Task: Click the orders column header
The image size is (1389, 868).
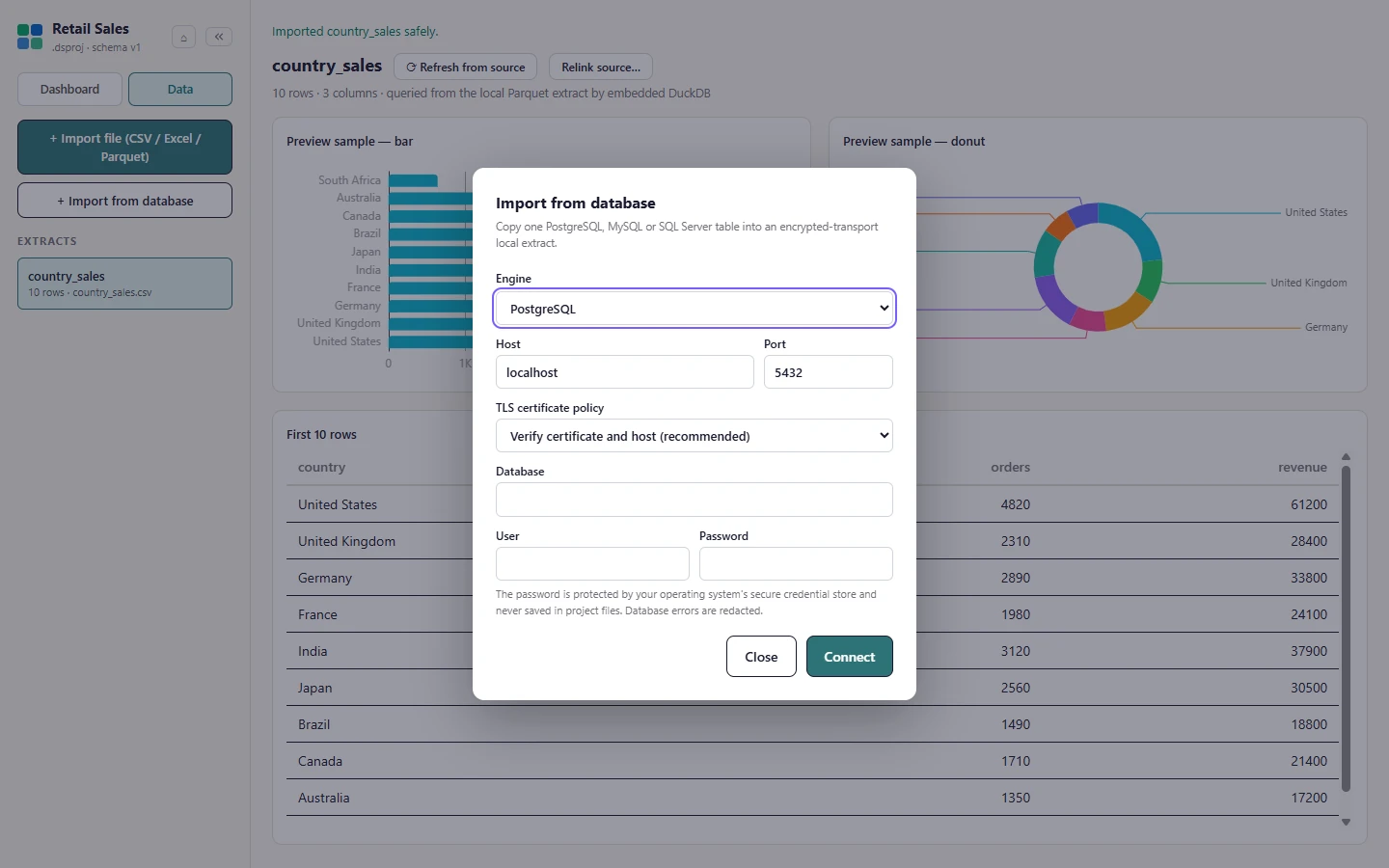Action: point(1010,467)
